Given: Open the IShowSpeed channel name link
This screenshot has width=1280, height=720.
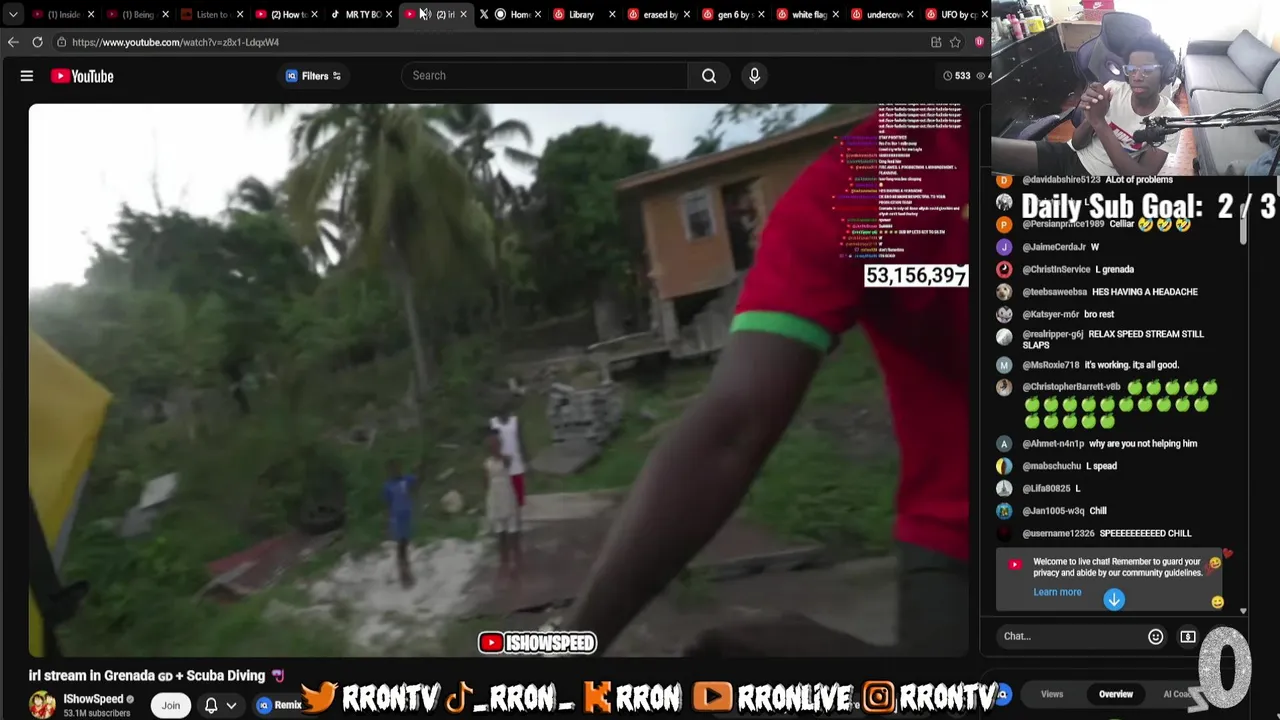Looking at the screenshot, I should point(93,699).
